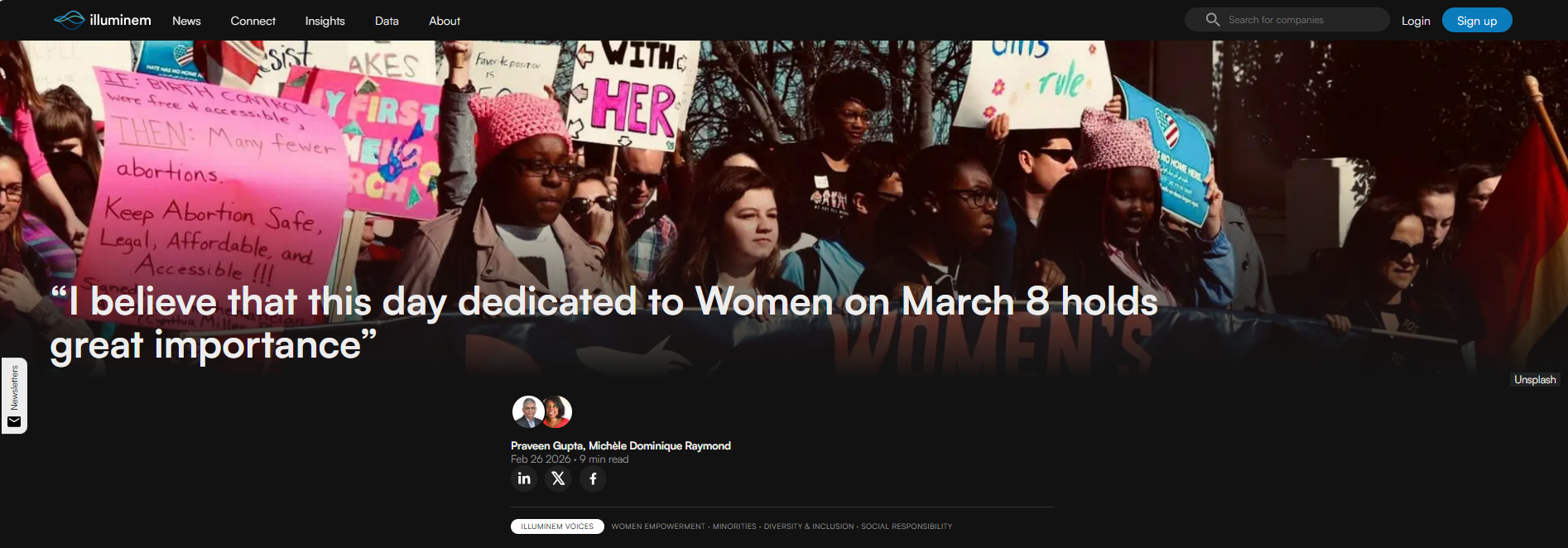Screen dimensions: 1568x548
Task: Open the Newsletters envelope side tab
Action: coord(14,396)
